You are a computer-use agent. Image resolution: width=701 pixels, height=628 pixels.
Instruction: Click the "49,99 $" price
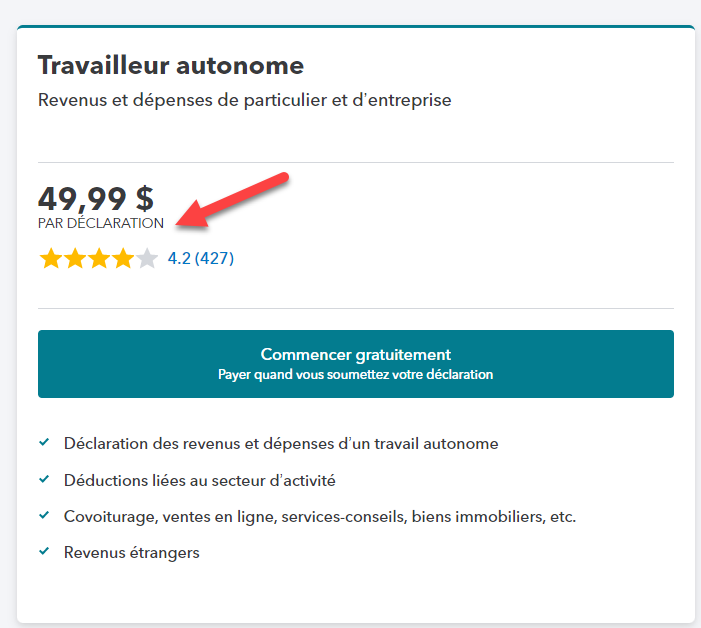click(96, 198)
